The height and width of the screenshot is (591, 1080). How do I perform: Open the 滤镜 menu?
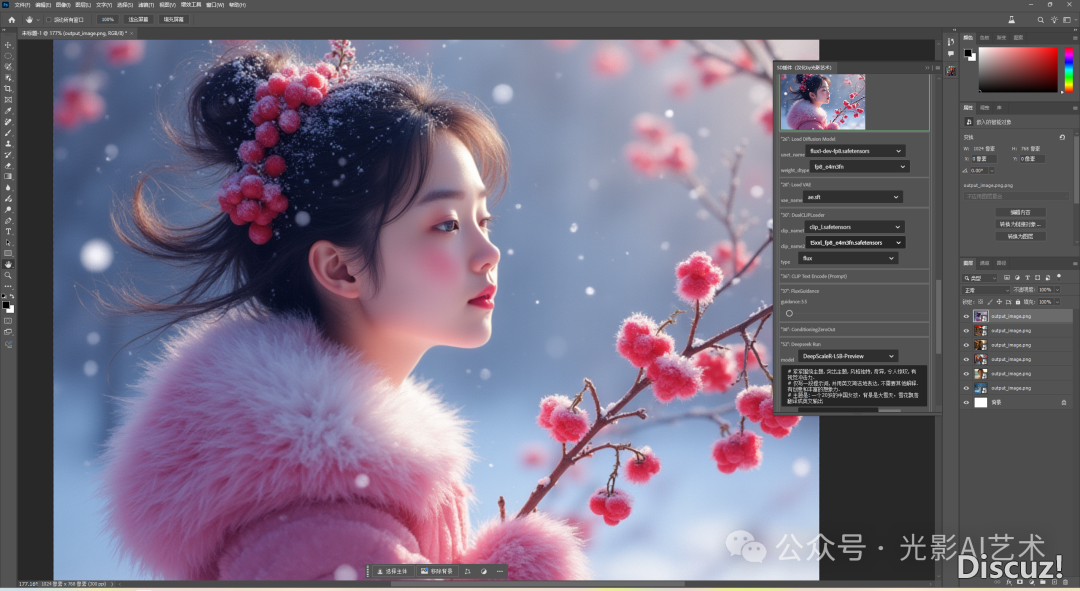coord(145,5)
